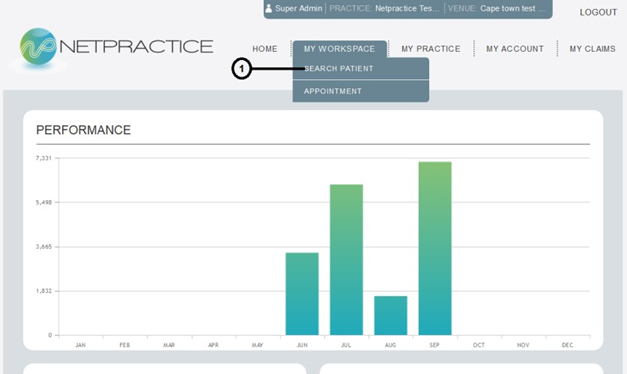Click the Venue name in header bar
Image resolution: width=627 pixels, height=374 pixels.
tap(513, 8)
